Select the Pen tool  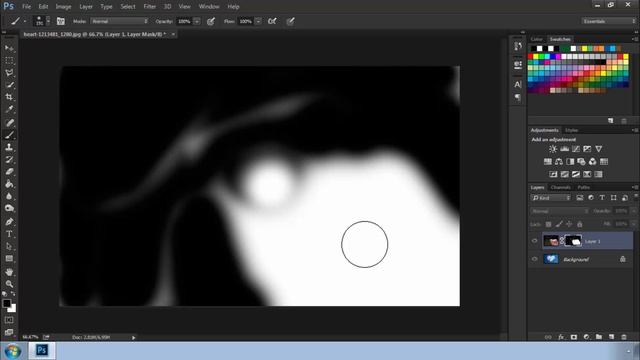point(9,222)
